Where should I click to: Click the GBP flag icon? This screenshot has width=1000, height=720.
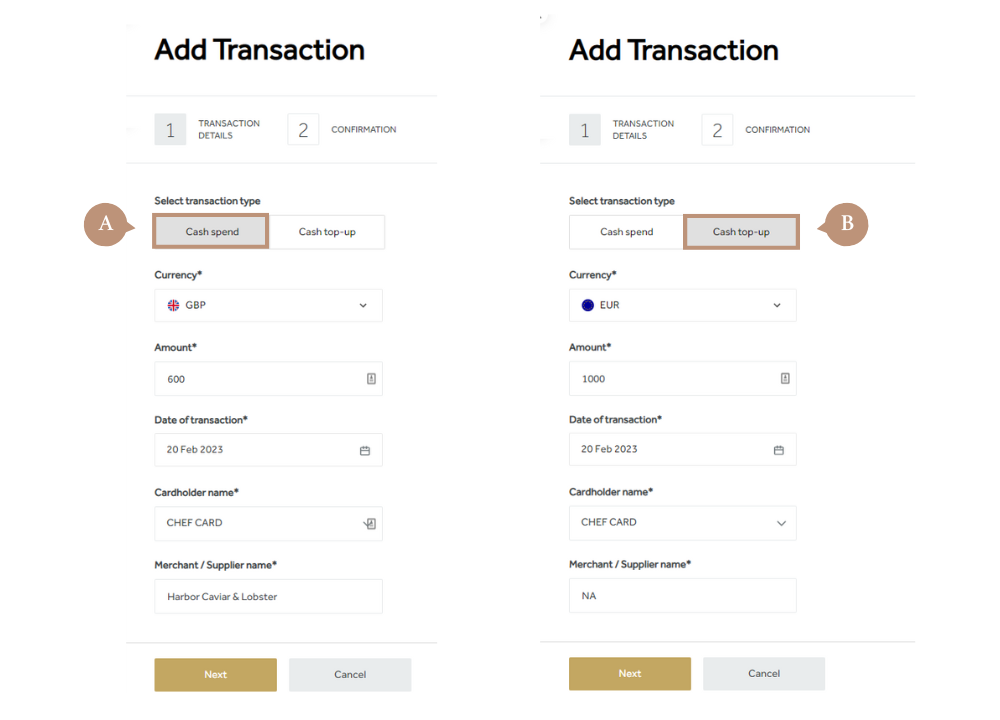pyautogui.click(x=173, y=305)
